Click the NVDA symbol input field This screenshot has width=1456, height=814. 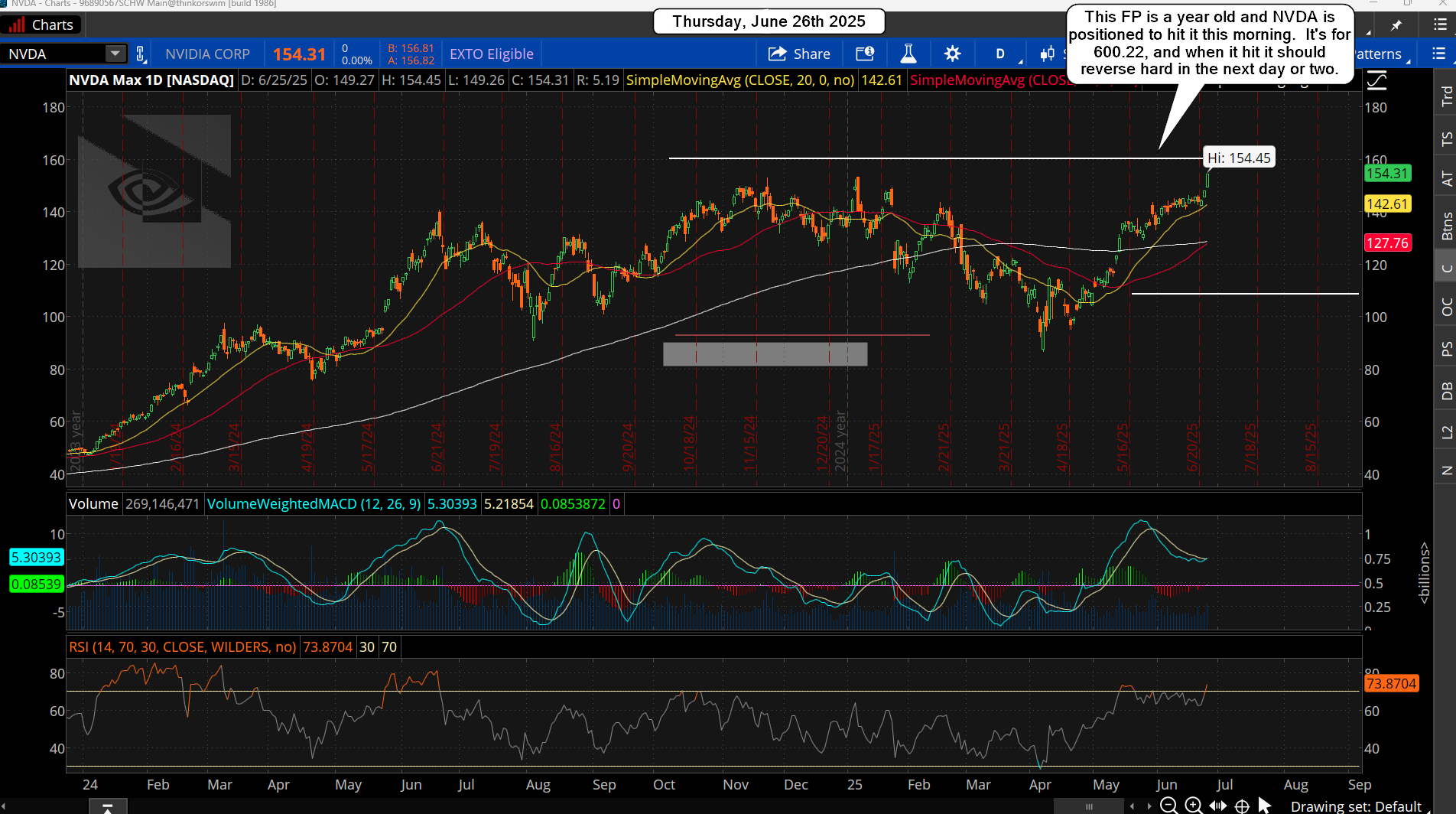(54, 54)
